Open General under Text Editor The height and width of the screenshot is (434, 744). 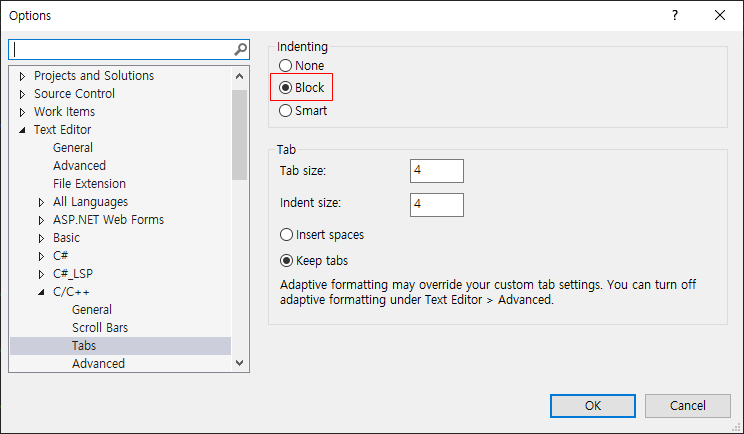pos(73,148)
